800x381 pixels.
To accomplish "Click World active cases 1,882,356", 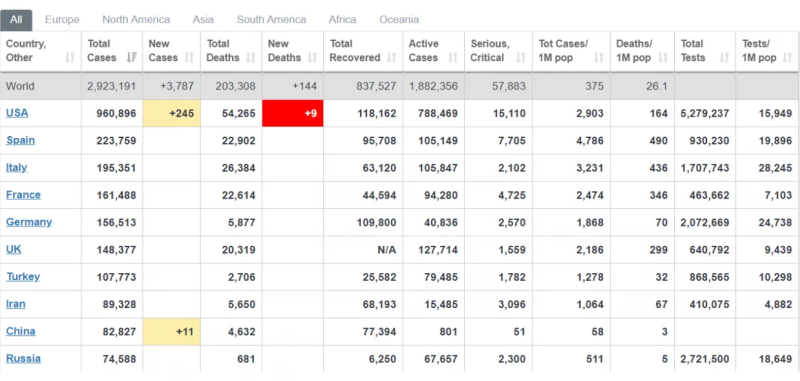I will click(x=433, y=86).
